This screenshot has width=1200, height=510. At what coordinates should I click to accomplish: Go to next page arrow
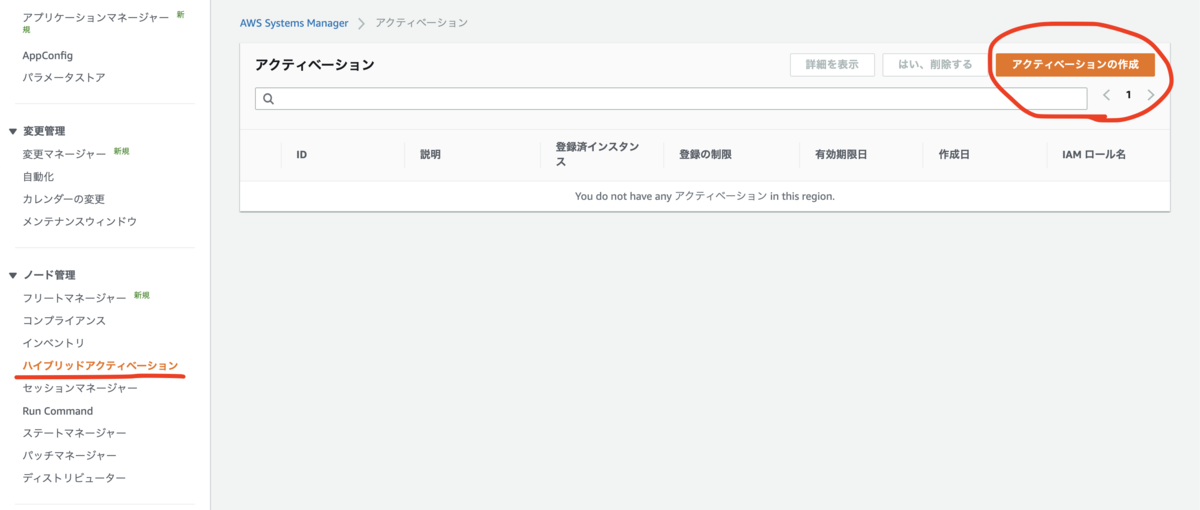coord(1151,96)
